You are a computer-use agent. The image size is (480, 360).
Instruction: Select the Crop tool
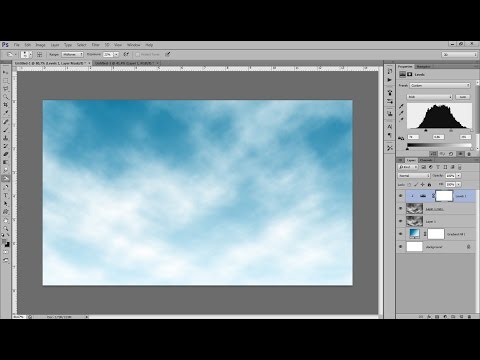click(6, 105)
